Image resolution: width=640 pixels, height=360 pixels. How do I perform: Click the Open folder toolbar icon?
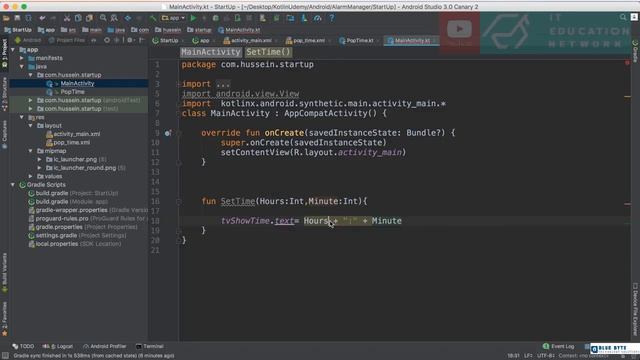point(6,18)
